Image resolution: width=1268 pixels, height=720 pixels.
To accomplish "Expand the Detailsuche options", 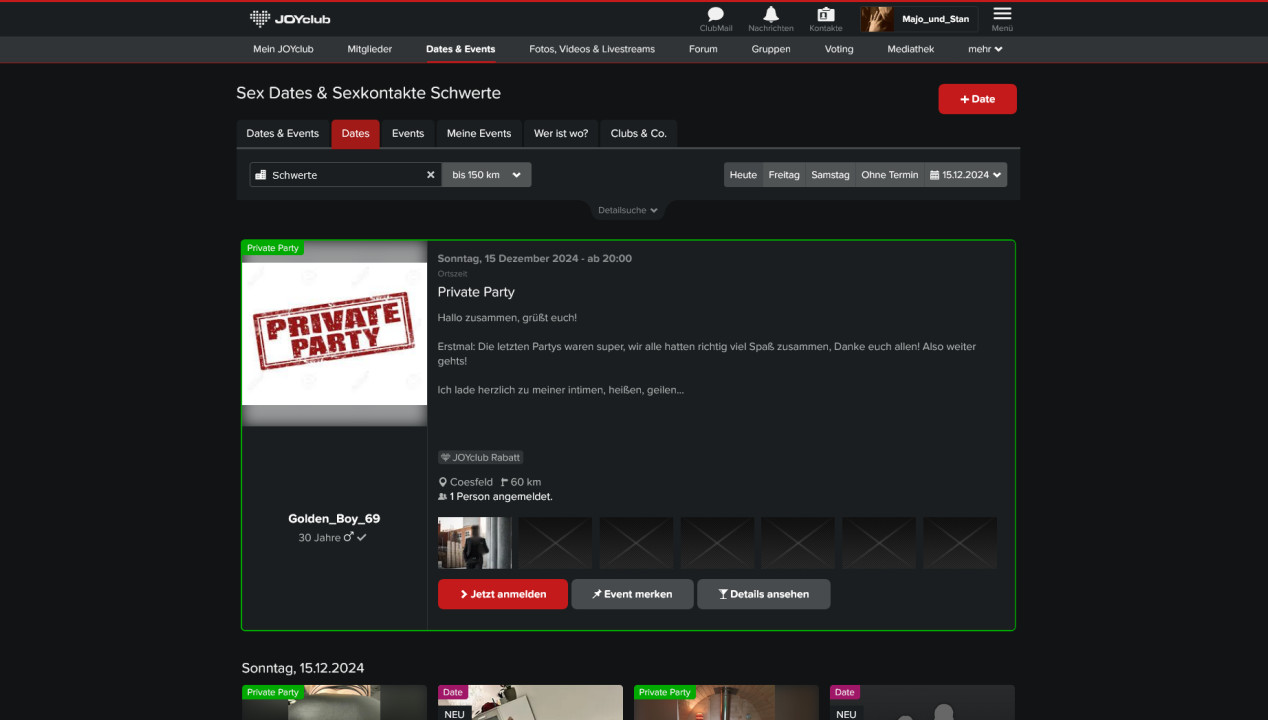I will [627, 210].
